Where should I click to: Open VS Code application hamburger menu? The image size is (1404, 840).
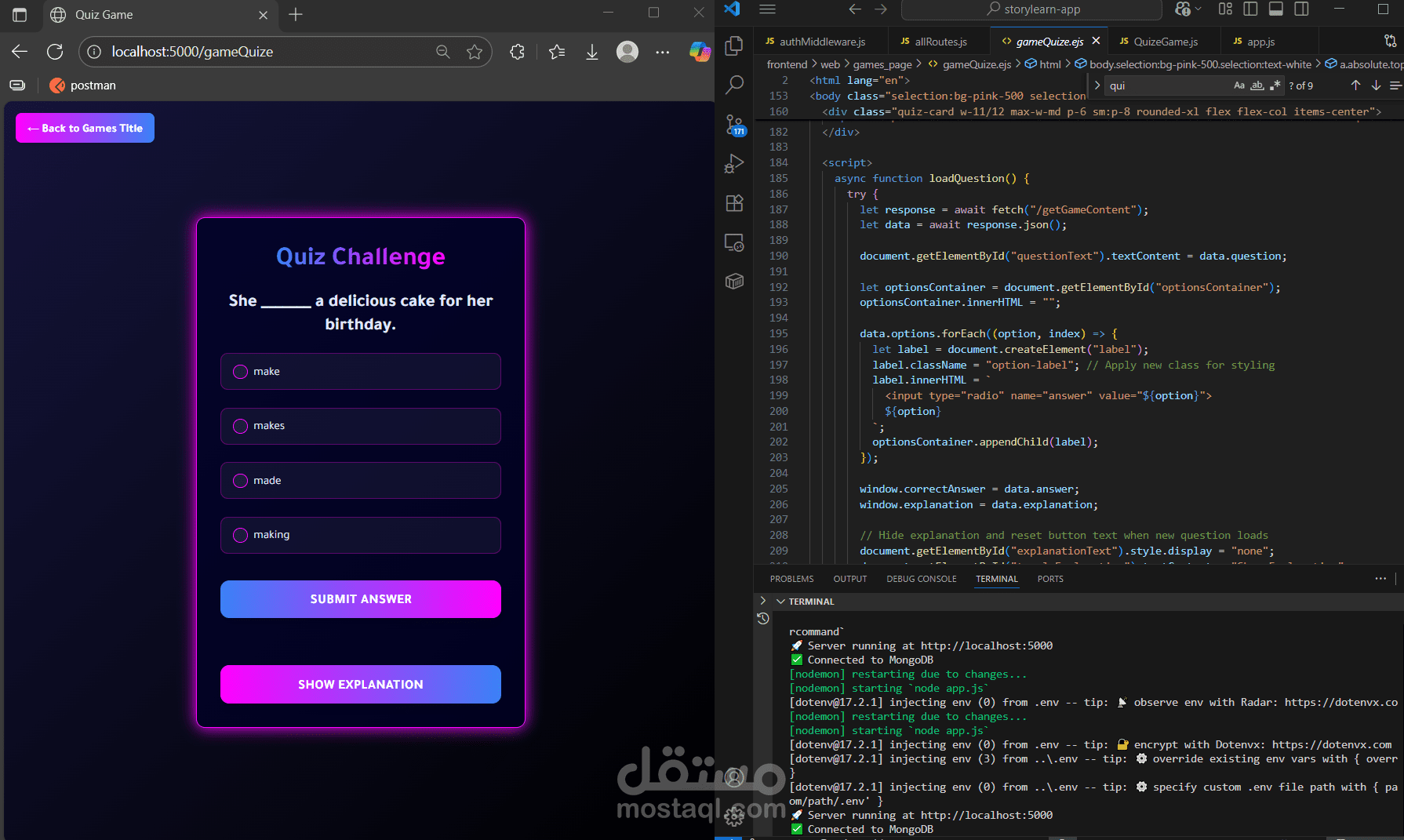point(768,9)
